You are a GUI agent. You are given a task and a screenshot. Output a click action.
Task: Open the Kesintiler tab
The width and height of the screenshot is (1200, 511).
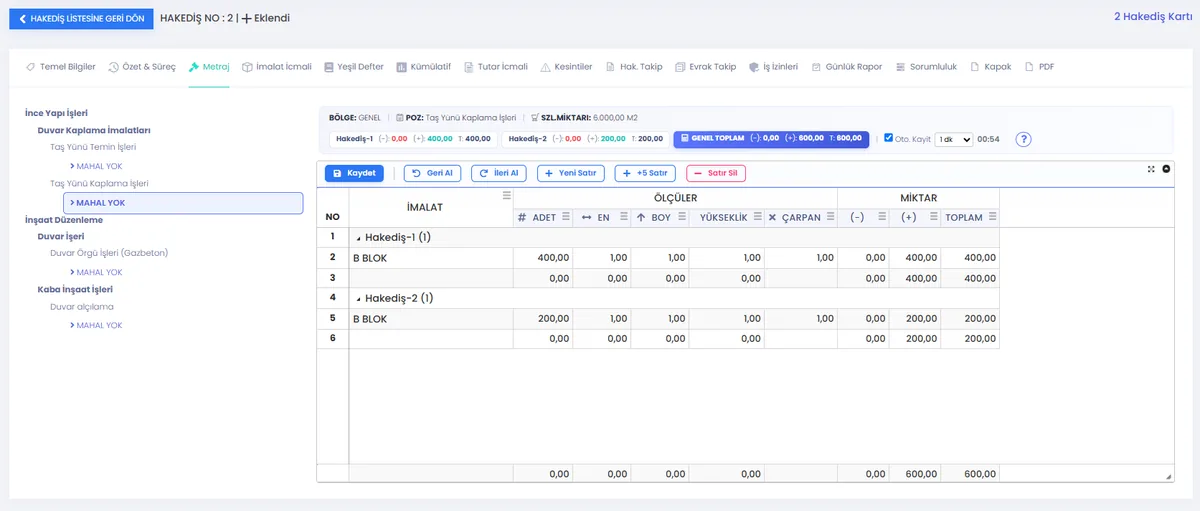[x=566, y=67]
